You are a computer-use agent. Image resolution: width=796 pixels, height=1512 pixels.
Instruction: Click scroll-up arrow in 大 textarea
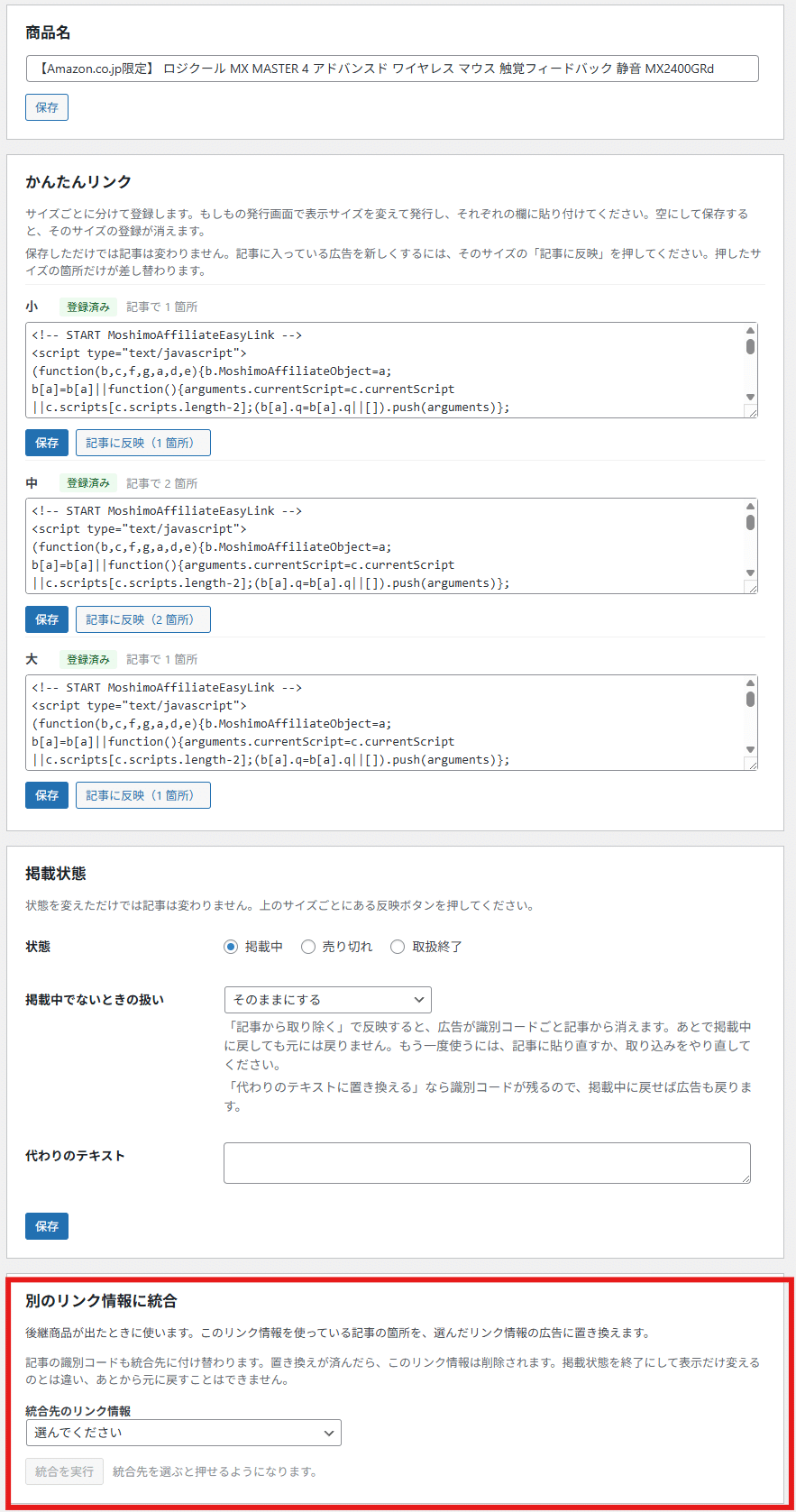click(x=750, y=683)
